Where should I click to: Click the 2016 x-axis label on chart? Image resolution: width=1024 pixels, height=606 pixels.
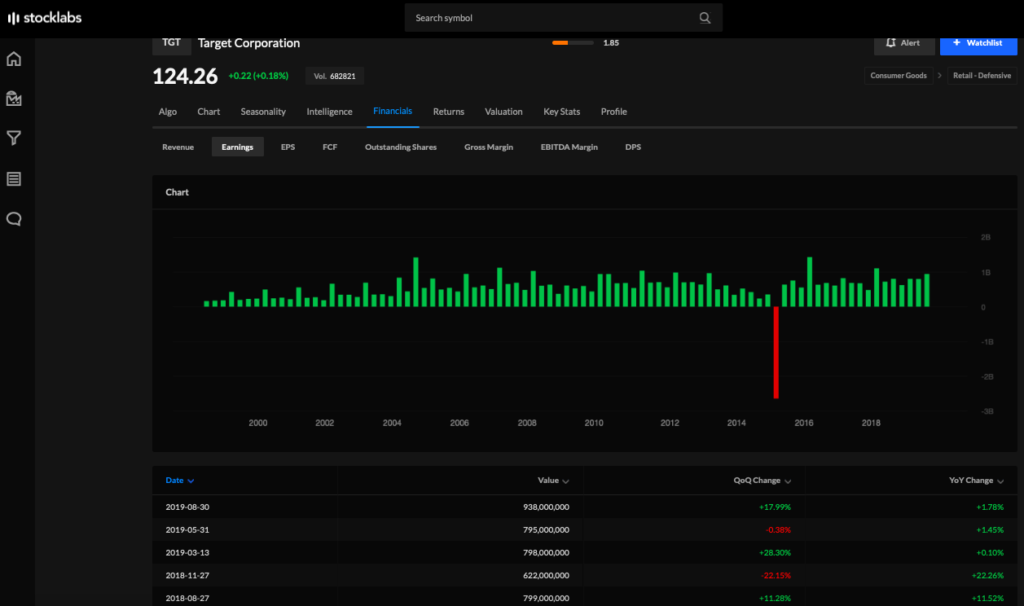coord(804,423)
